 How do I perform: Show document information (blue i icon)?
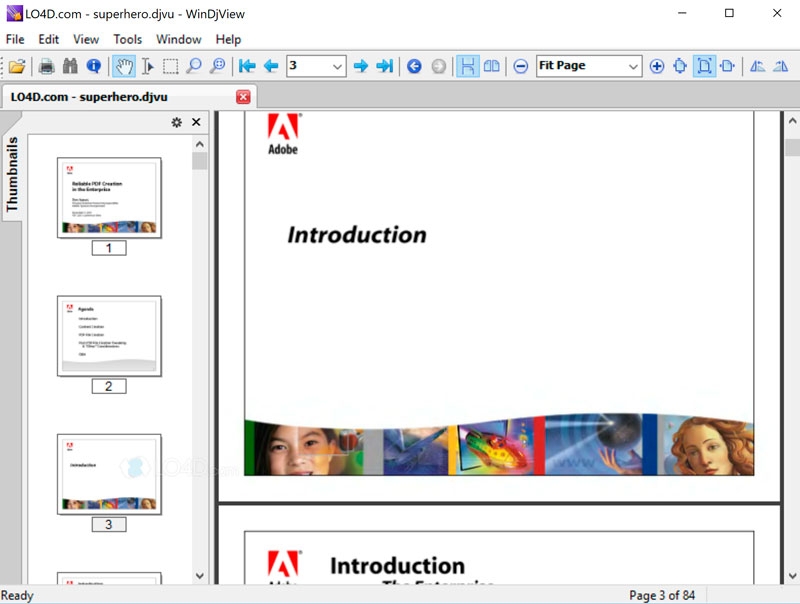[x=94, y=66]
